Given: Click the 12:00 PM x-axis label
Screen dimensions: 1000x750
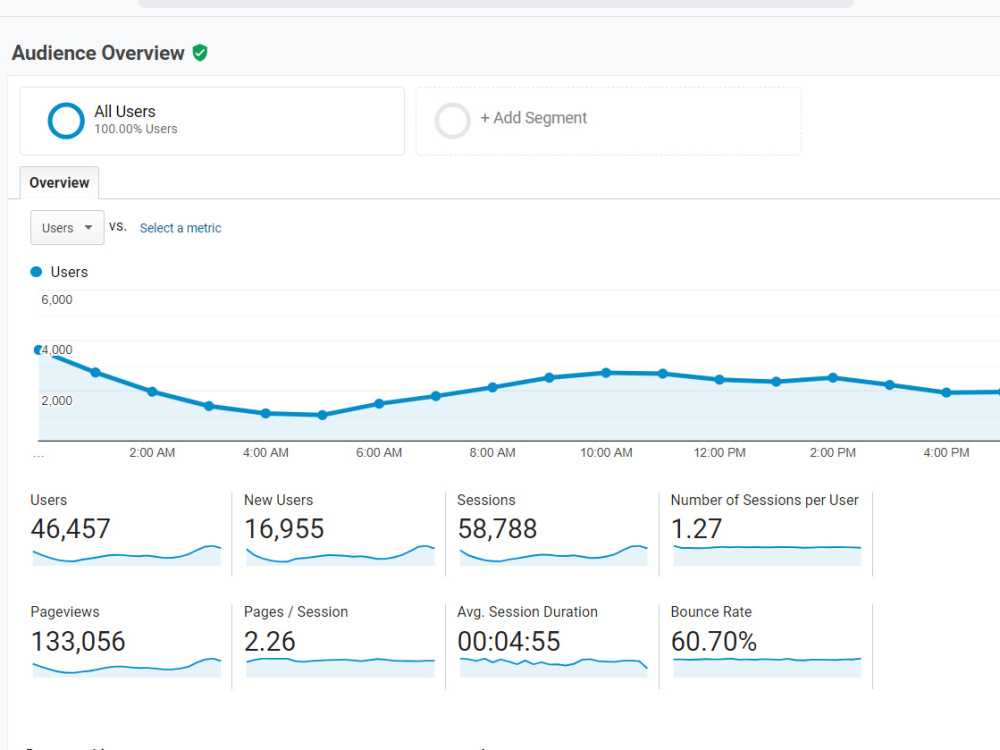Looking at the screenshot, I should [x=719, y=453].
